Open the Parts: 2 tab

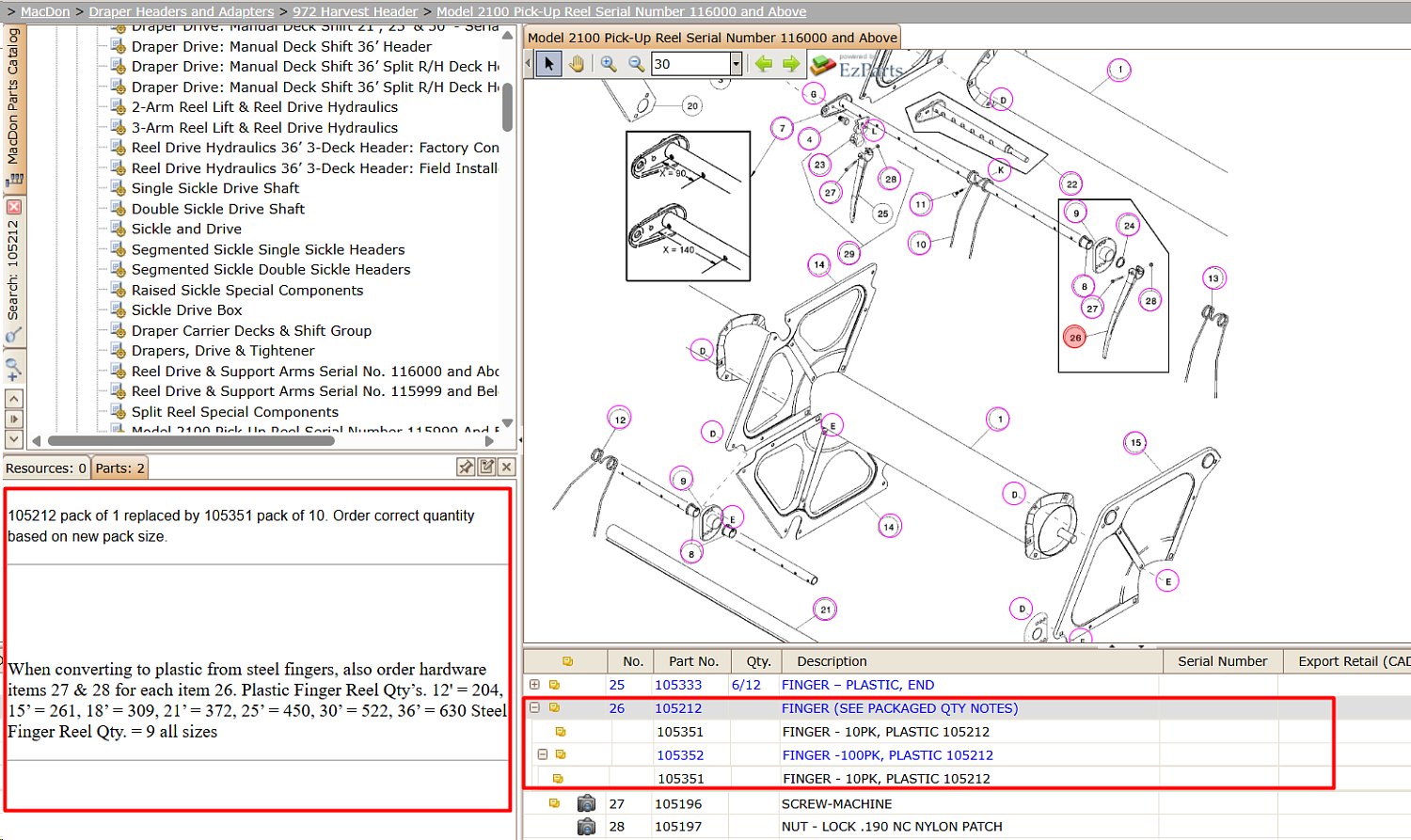click(x=119, y=468)
